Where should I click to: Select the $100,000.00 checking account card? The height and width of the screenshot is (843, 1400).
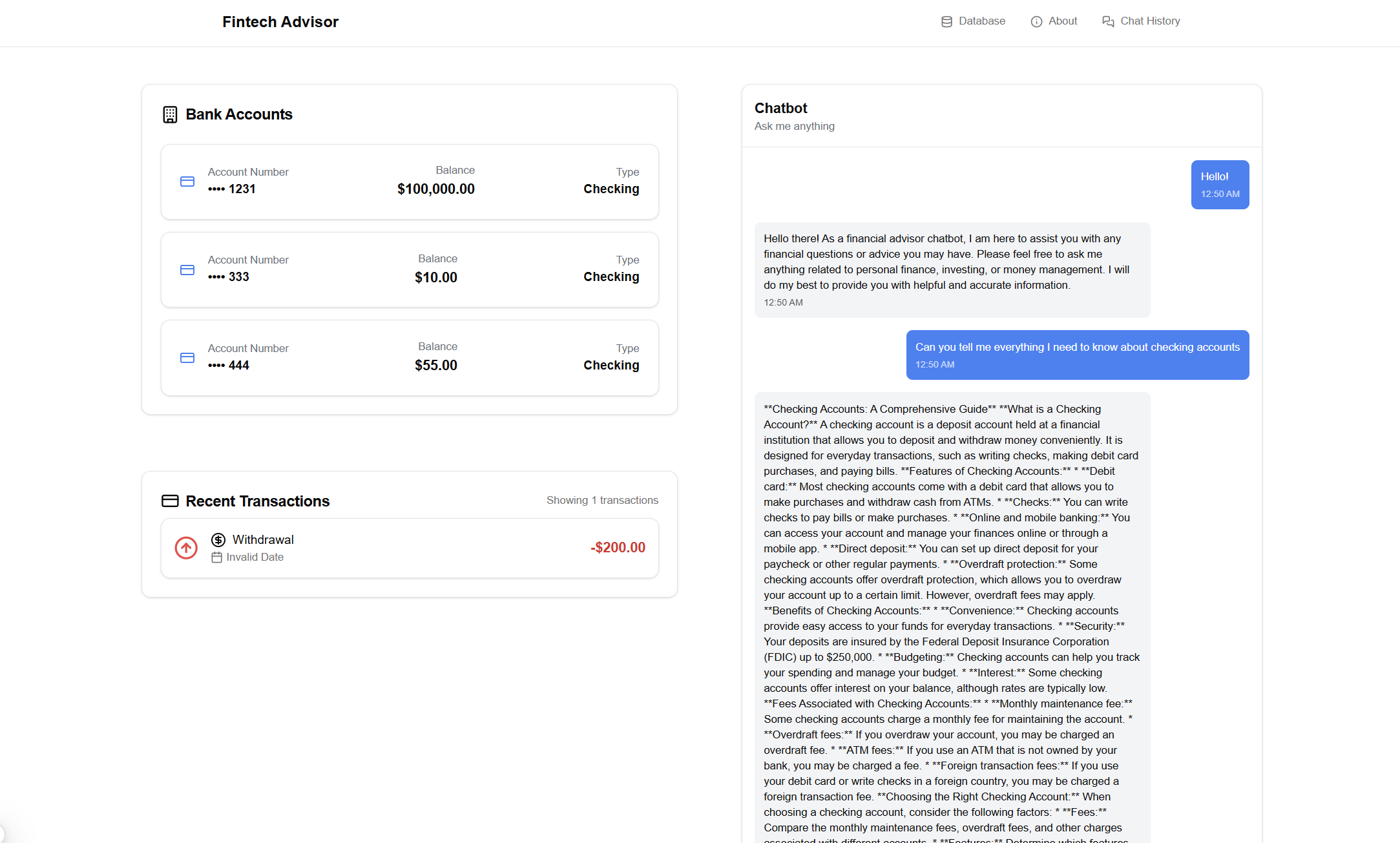click(410, 182)
